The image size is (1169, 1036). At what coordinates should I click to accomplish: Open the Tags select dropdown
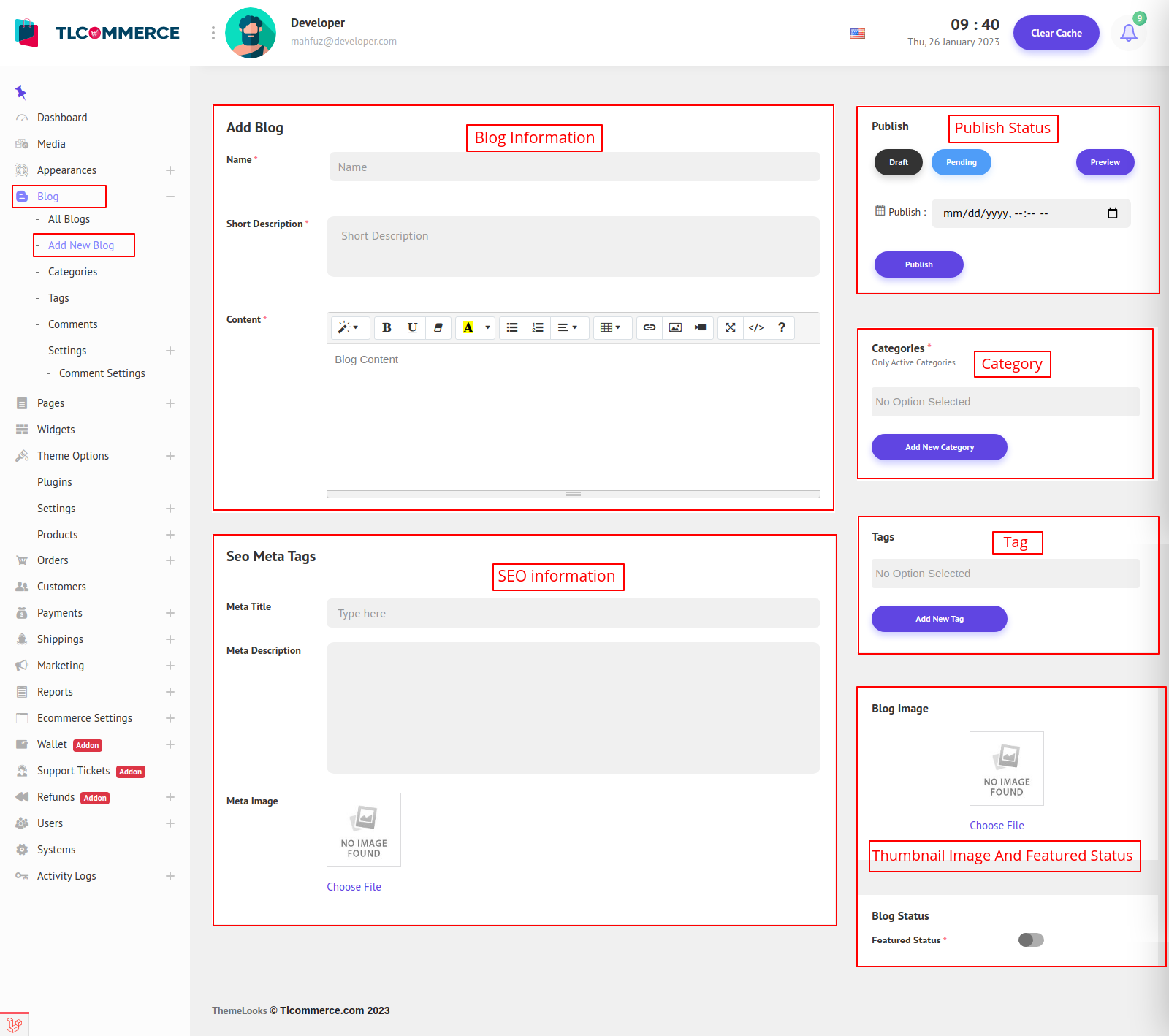click(x=1005, y=574)
